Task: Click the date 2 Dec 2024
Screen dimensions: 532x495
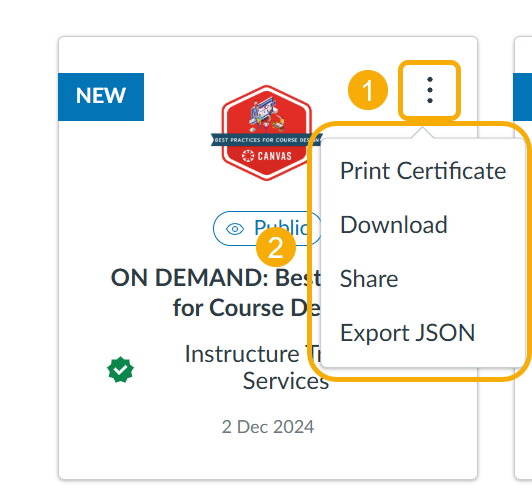Action: point(268,427)
